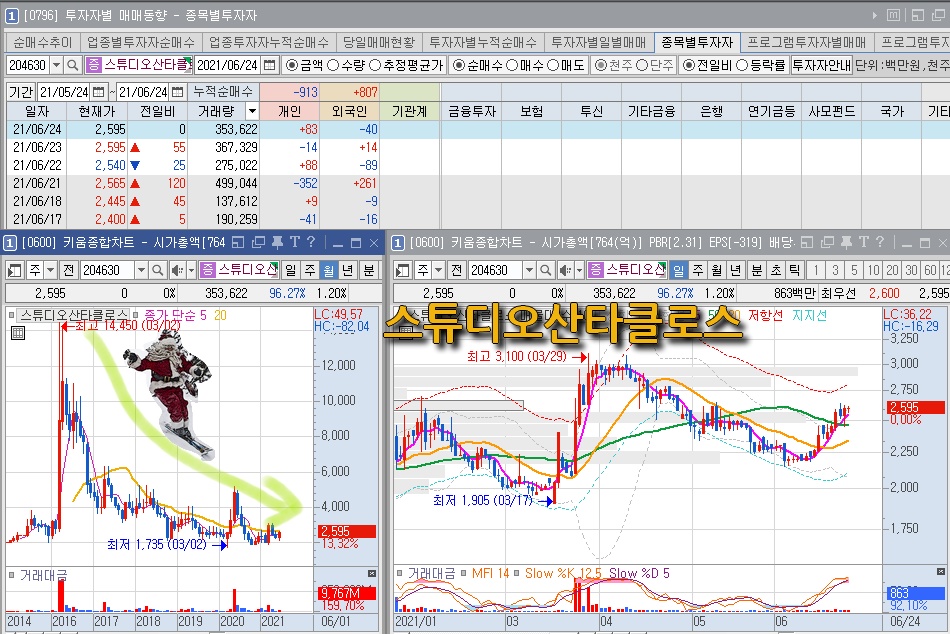Screen dimensions: 950x634
Task: Click the speaker icon in right chart toolbar
Action: (x=565, y=270)
